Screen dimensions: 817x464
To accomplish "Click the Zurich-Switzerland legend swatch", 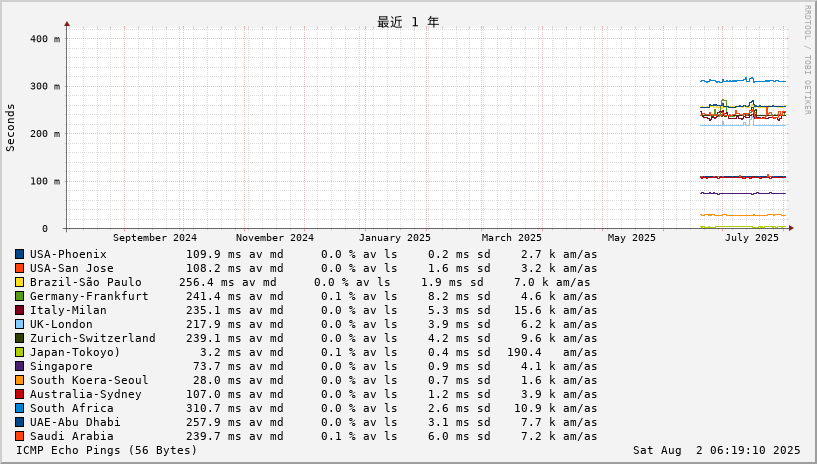I will 19,338.
